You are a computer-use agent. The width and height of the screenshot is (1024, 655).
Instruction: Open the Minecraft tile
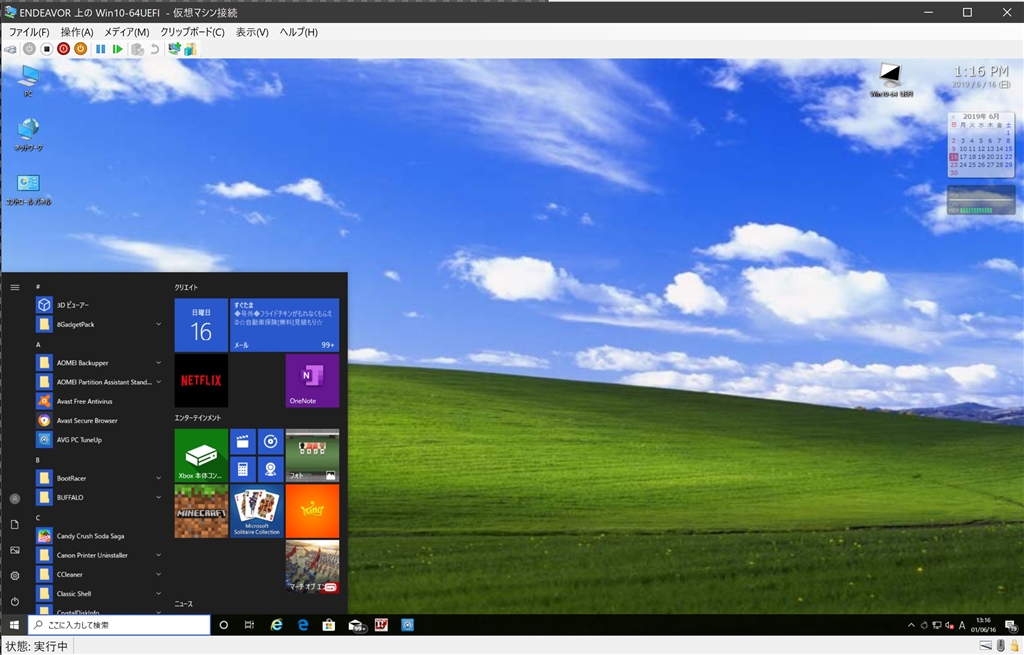201,511
